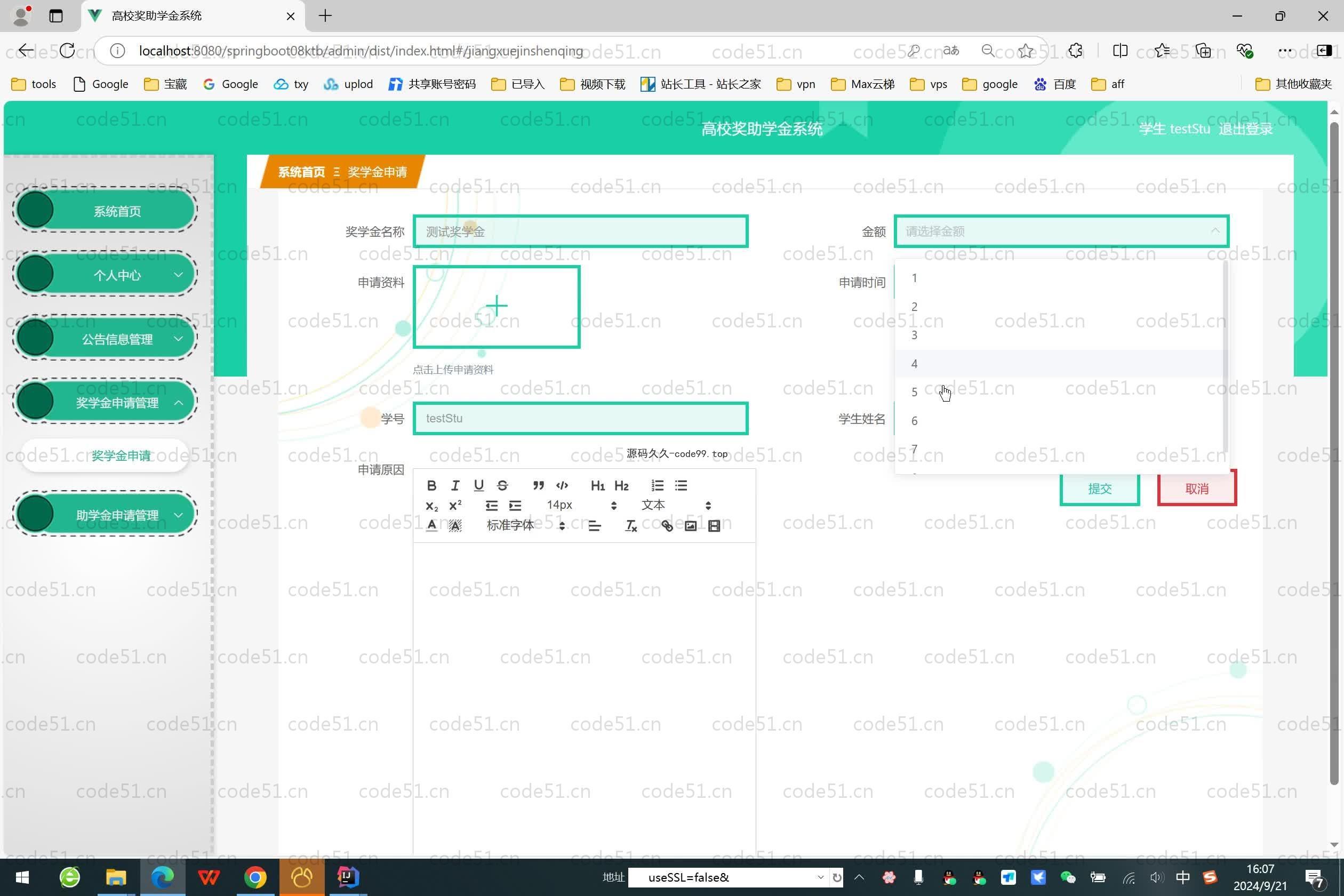Toggle strikethrough formatting in the editor
The image size is (1344, 896).
502,486
